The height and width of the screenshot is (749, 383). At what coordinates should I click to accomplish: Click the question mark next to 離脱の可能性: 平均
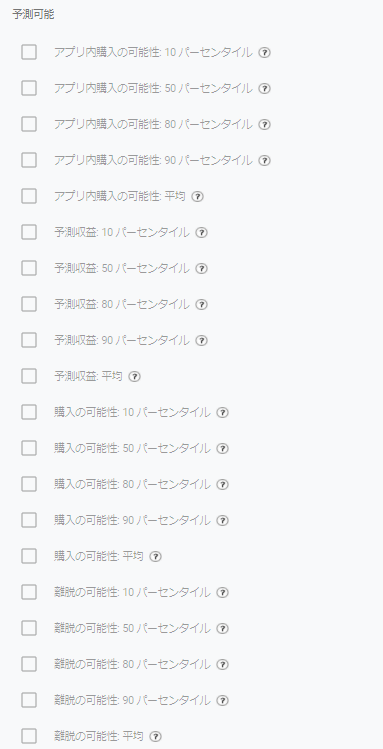(156, 736)
